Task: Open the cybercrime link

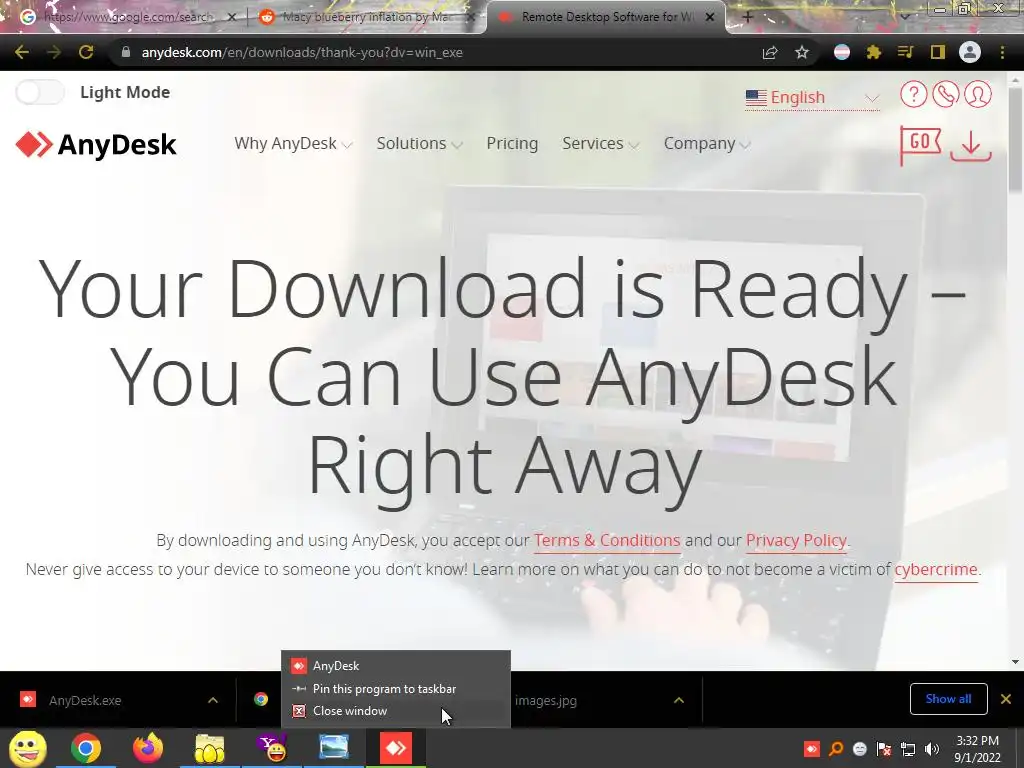Action: [x=936, y=569]
